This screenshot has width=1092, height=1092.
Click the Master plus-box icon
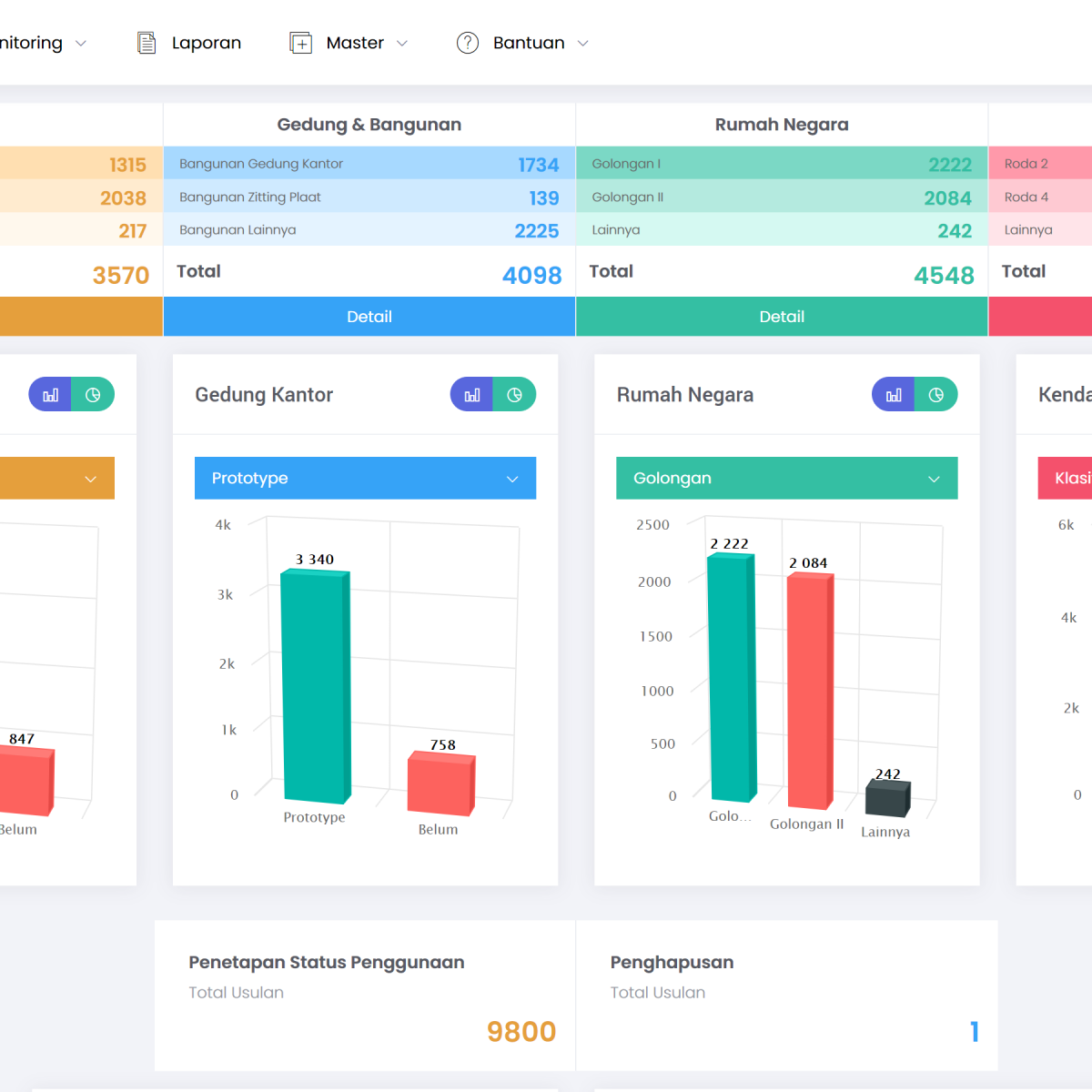tap(300, 43)
